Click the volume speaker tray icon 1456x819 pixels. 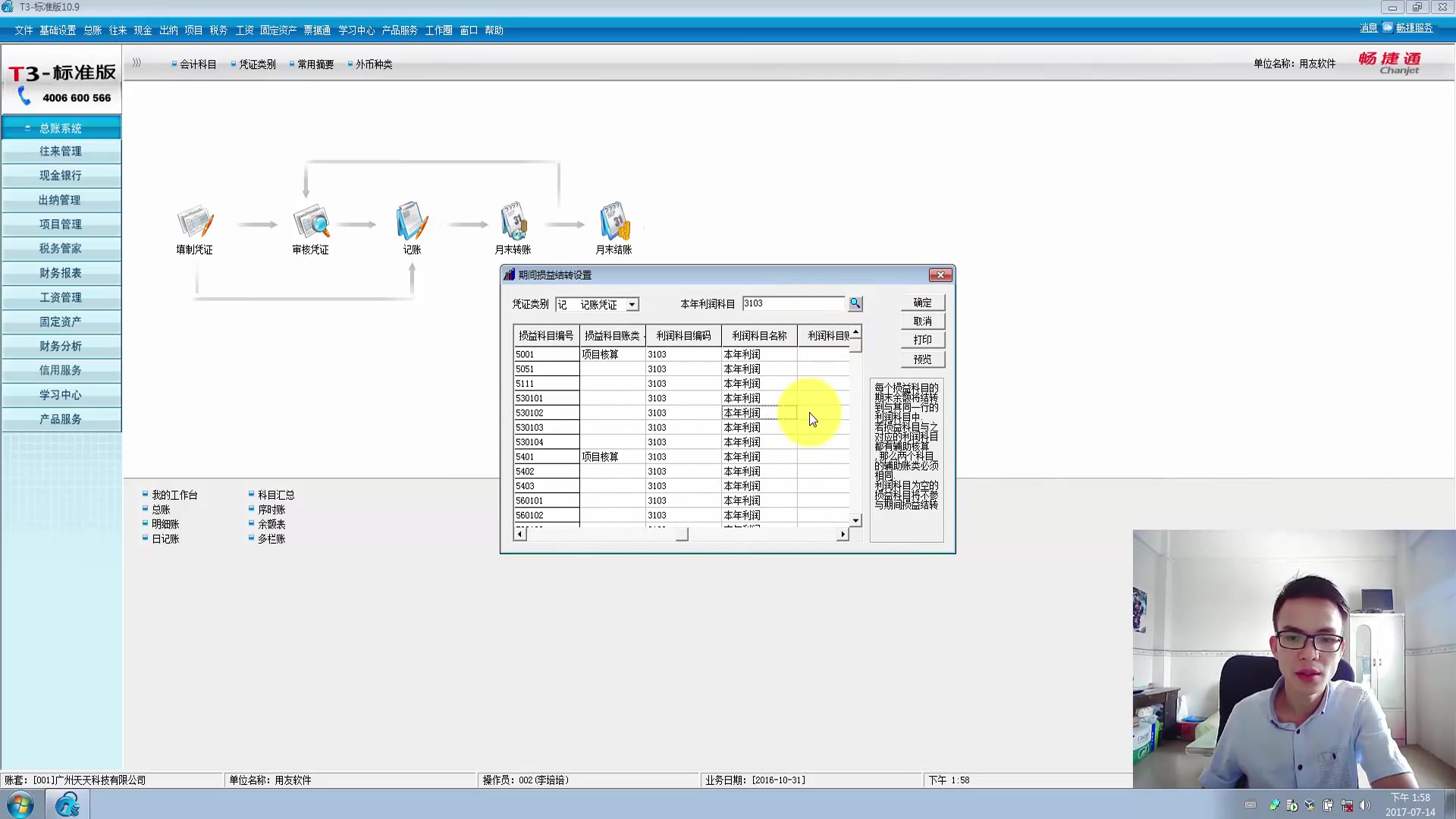pos(1365,805)
